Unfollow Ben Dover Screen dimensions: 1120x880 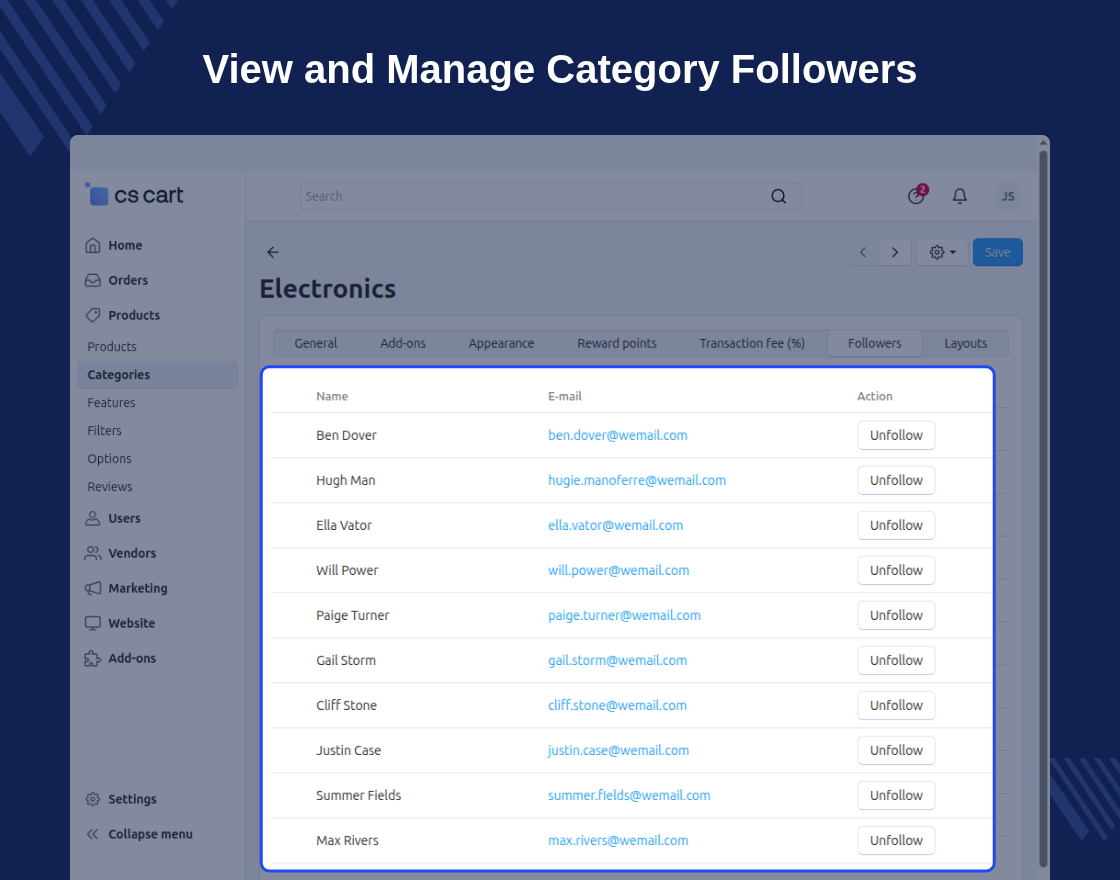(x=896, y=435)
